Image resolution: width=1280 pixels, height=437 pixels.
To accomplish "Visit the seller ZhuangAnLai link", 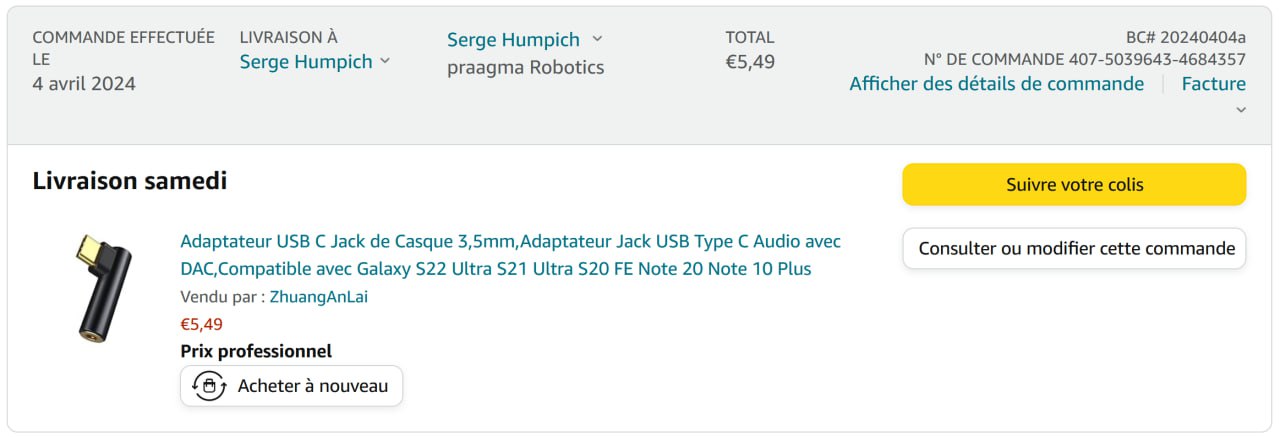I will point(319,297).
